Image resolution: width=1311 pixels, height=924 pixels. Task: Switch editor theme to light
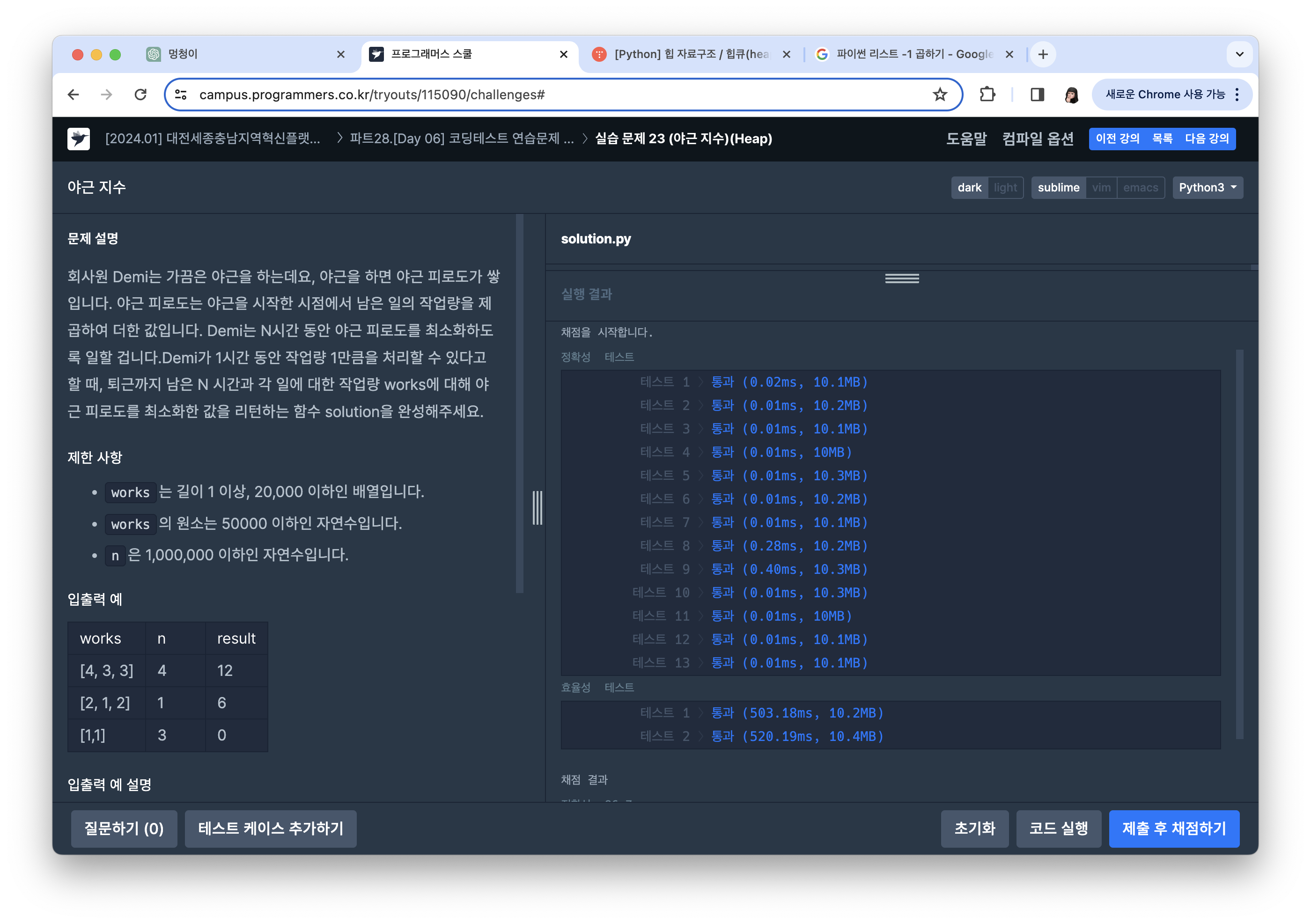[1005, 188]
